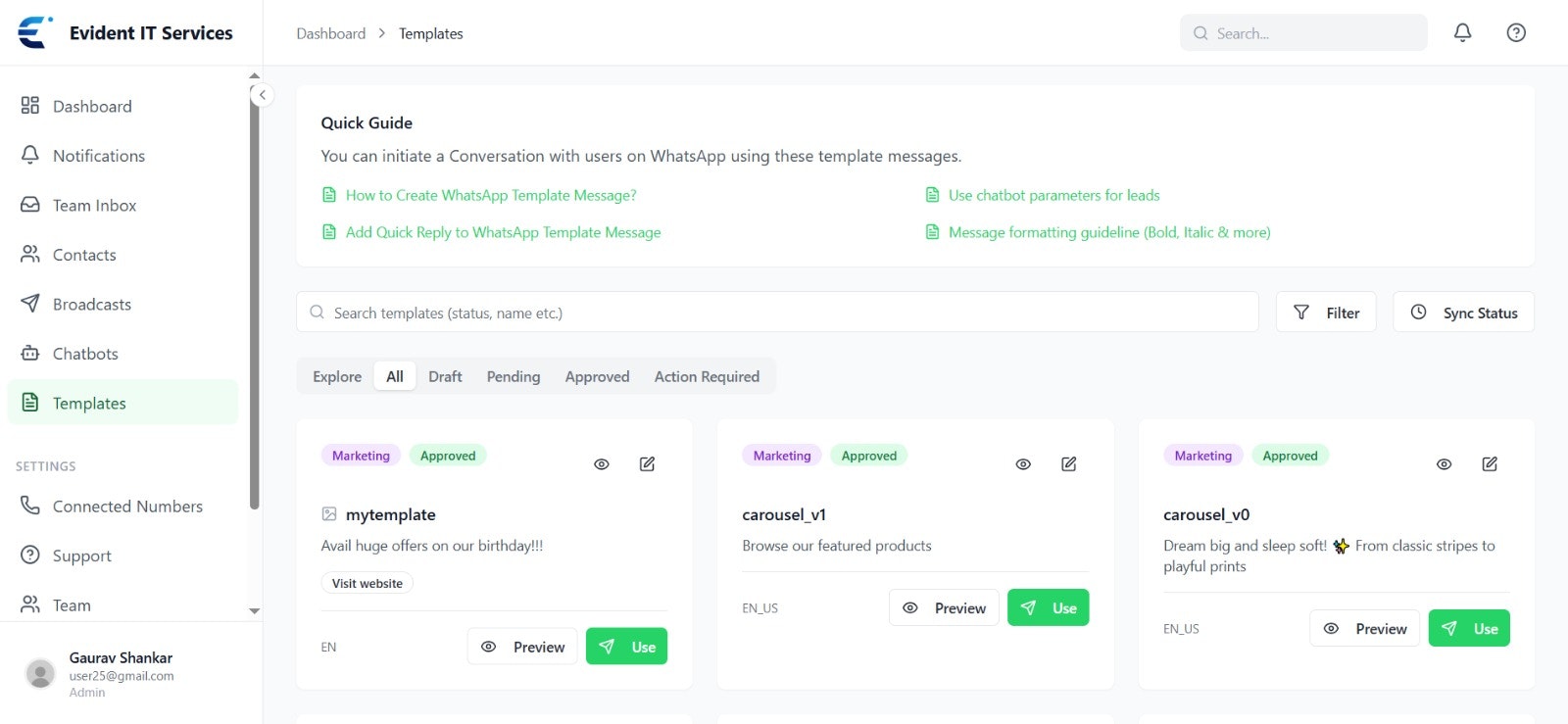Focus the Search templates input field

coord(777,313)
